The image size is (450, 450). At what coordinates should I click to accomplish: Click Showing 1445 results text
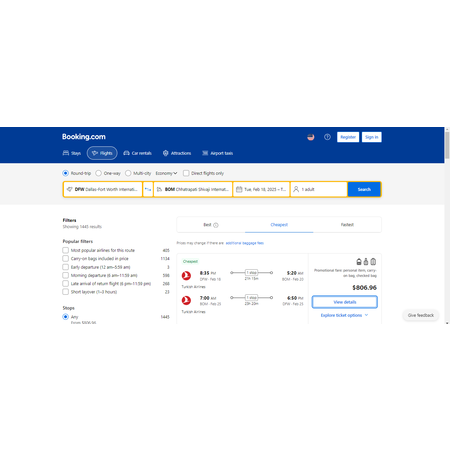[82, 227]
